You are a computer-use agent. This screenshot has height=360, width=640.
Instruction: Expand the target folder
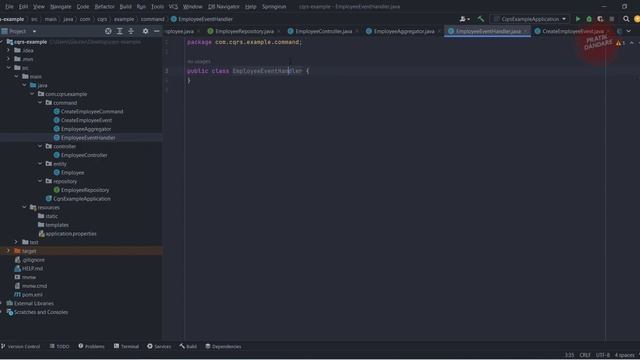tap(8, 251)
